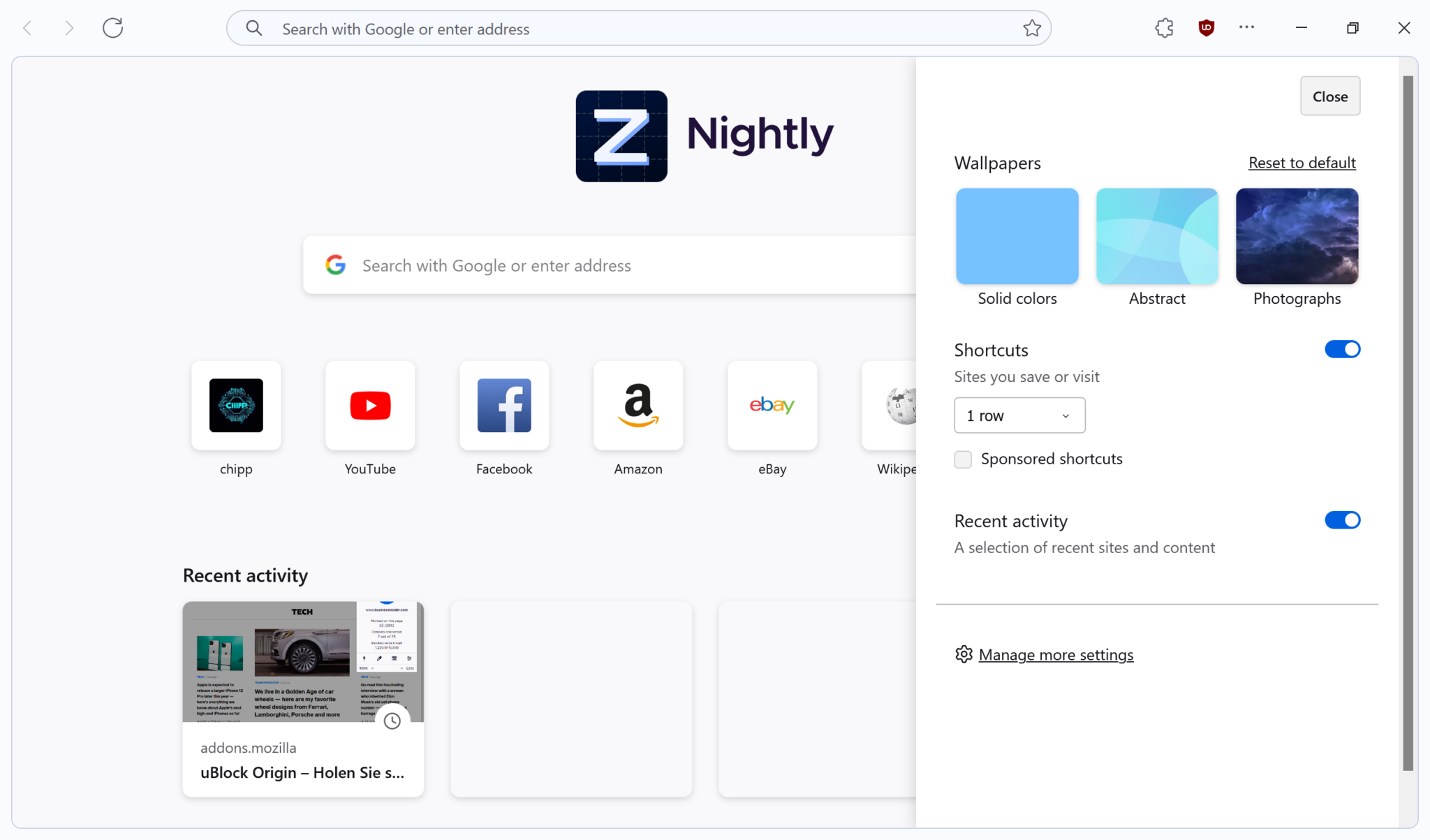Viewport: 1430px width, 840px height.
Task: Restore the browser window size
Action: tap(1352, 28)
